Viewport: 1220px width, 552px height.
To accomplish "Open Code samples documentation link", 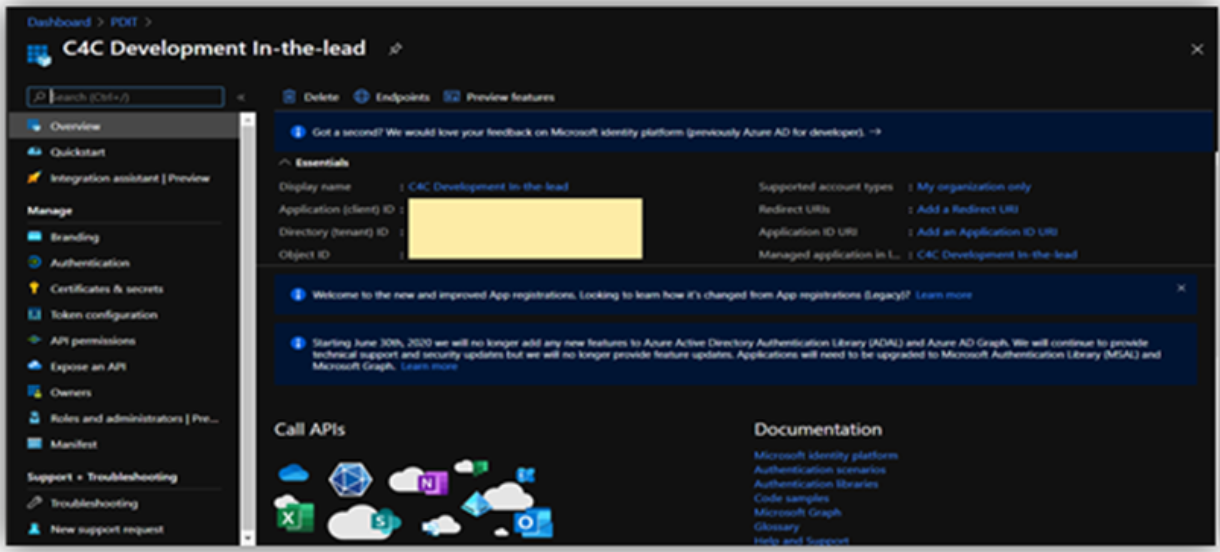I will [789, 498].
